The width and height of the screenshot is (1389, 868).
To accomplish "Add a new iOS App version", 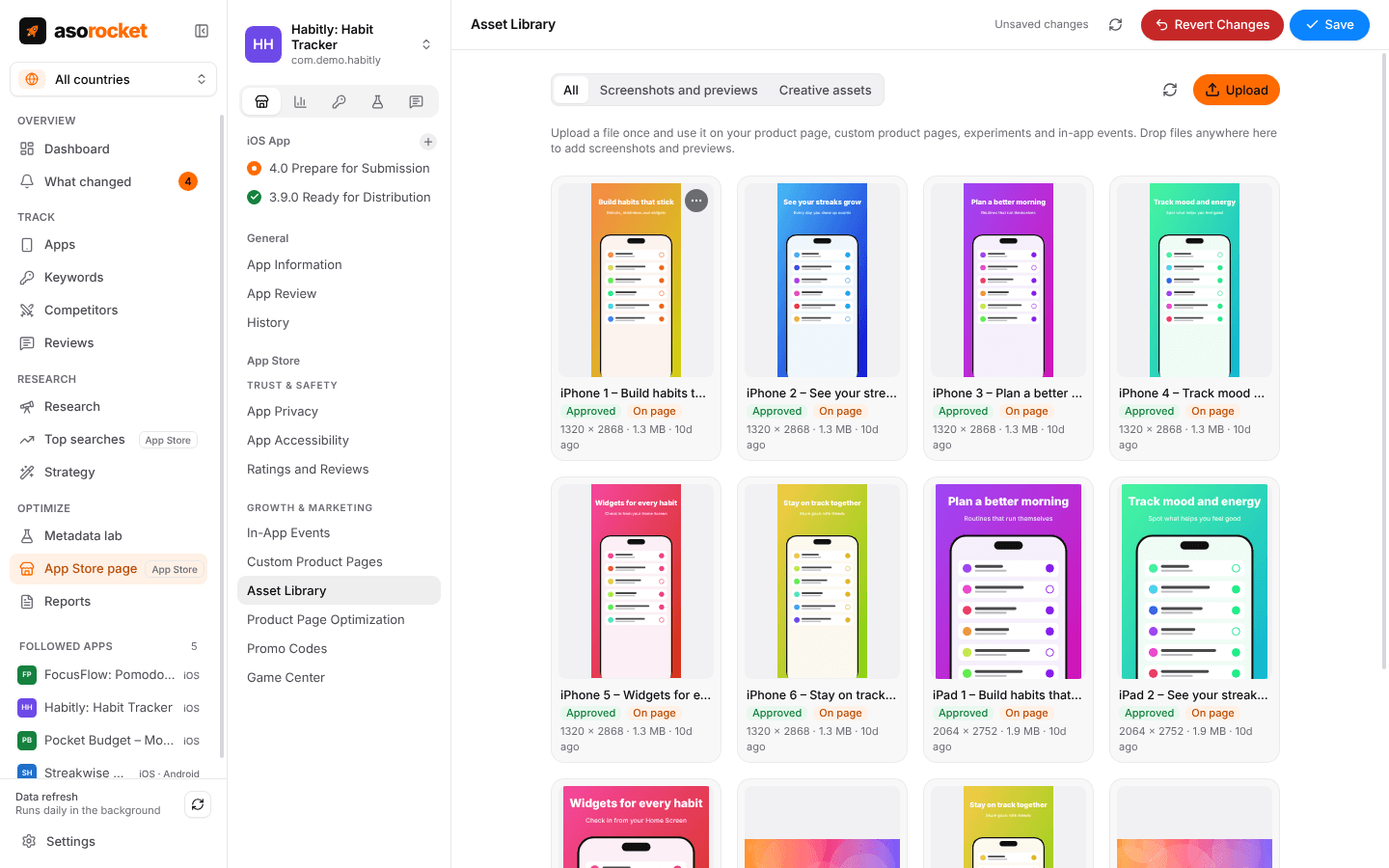I will [x=428, y=142].
